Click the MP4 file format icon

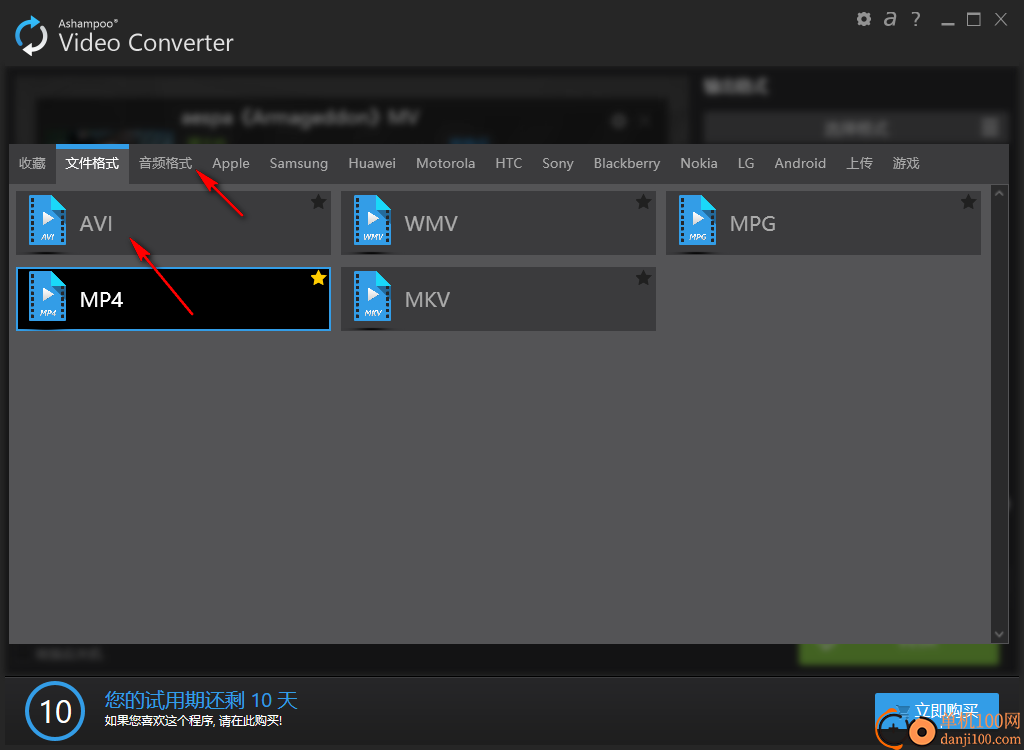48,296
